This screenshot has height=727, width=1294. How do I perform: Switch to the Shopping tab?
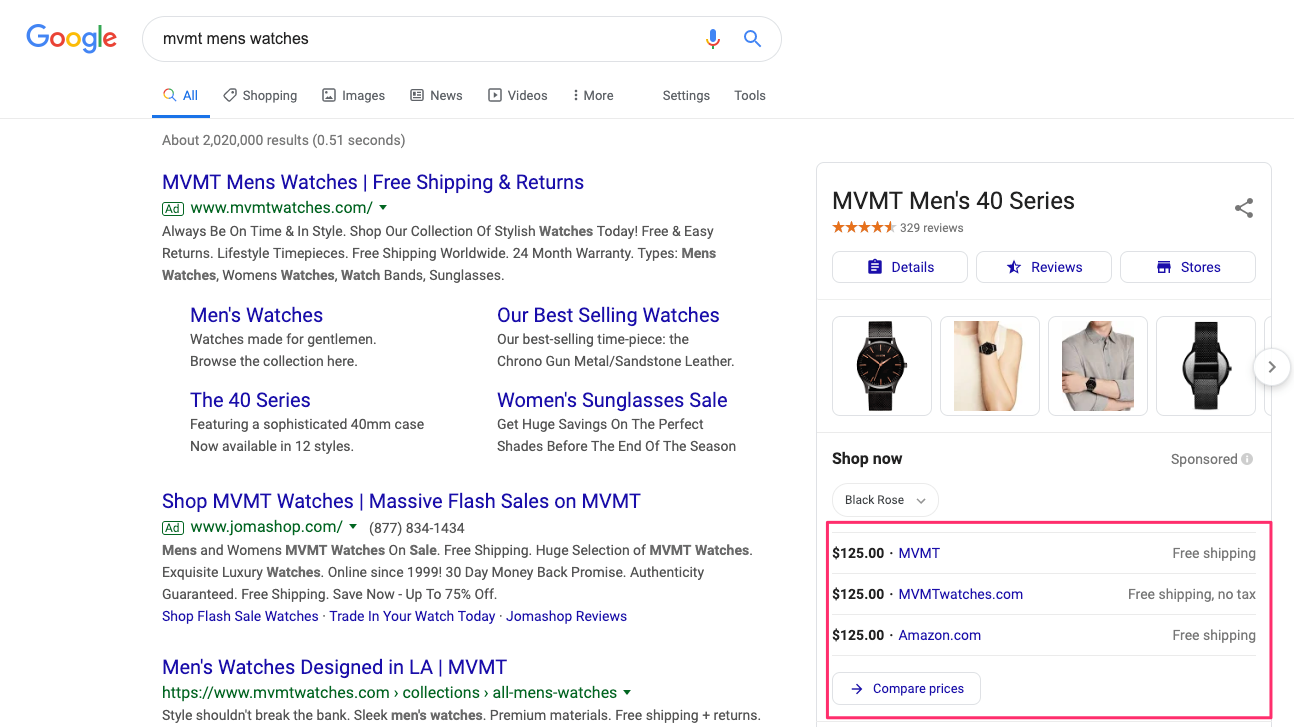point(260,96)
